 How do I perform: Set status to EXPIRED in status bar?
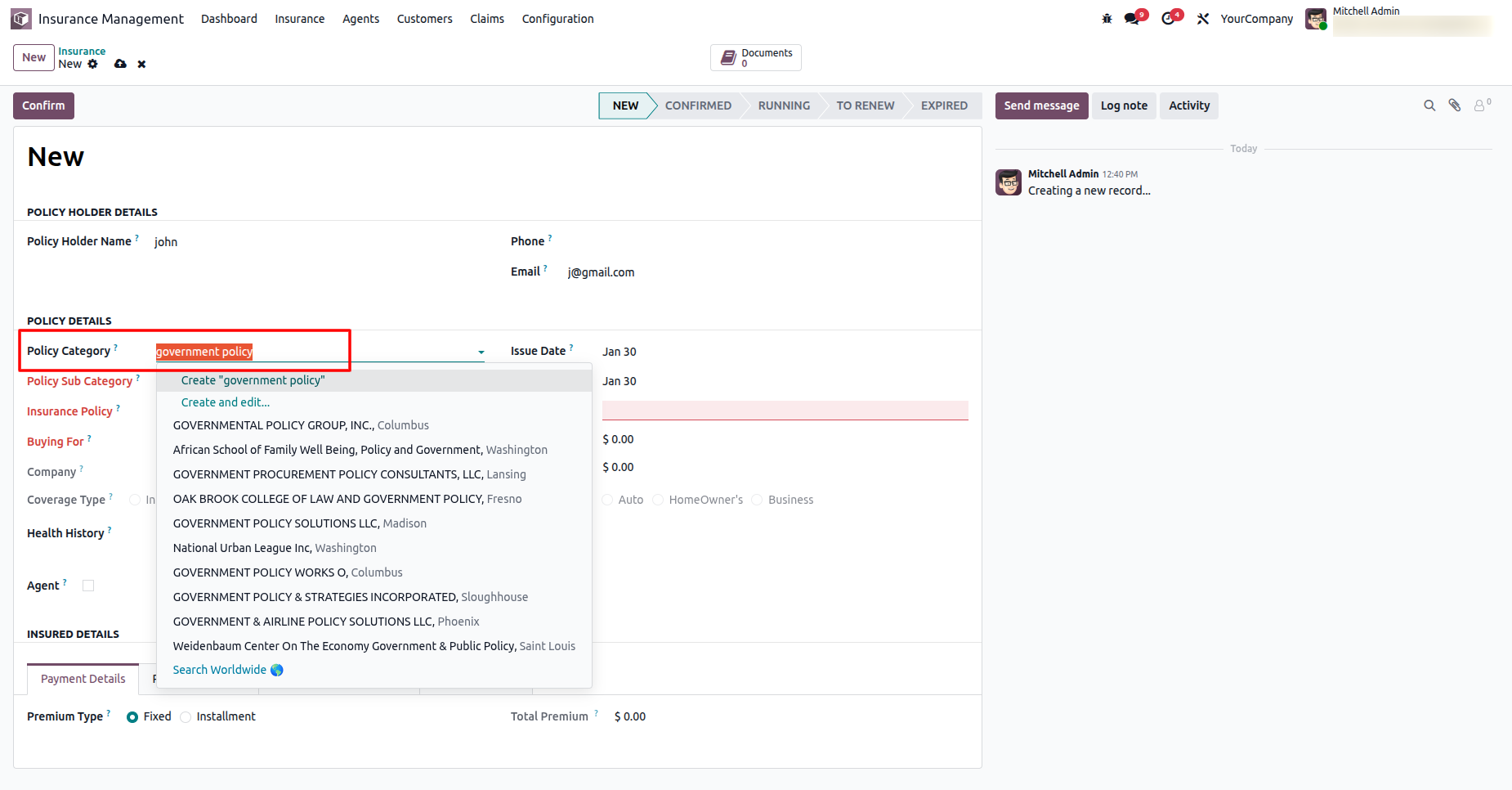coord(944,105)
